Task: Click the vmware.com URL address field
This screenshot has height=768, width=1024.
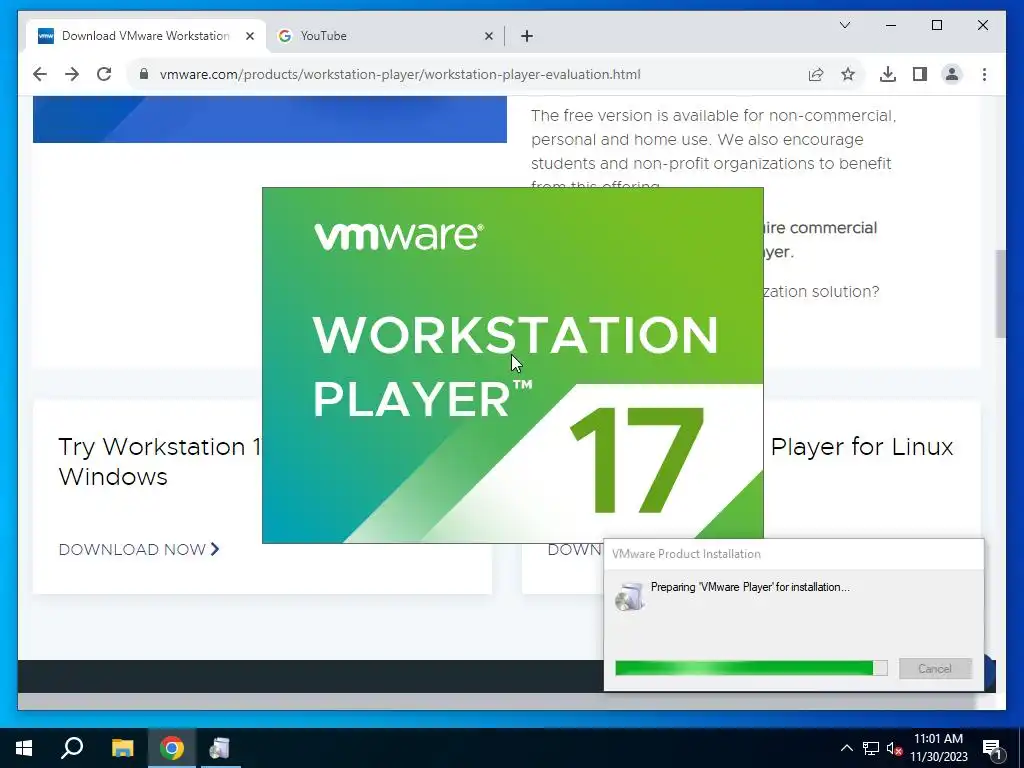Action: point(400,74)
